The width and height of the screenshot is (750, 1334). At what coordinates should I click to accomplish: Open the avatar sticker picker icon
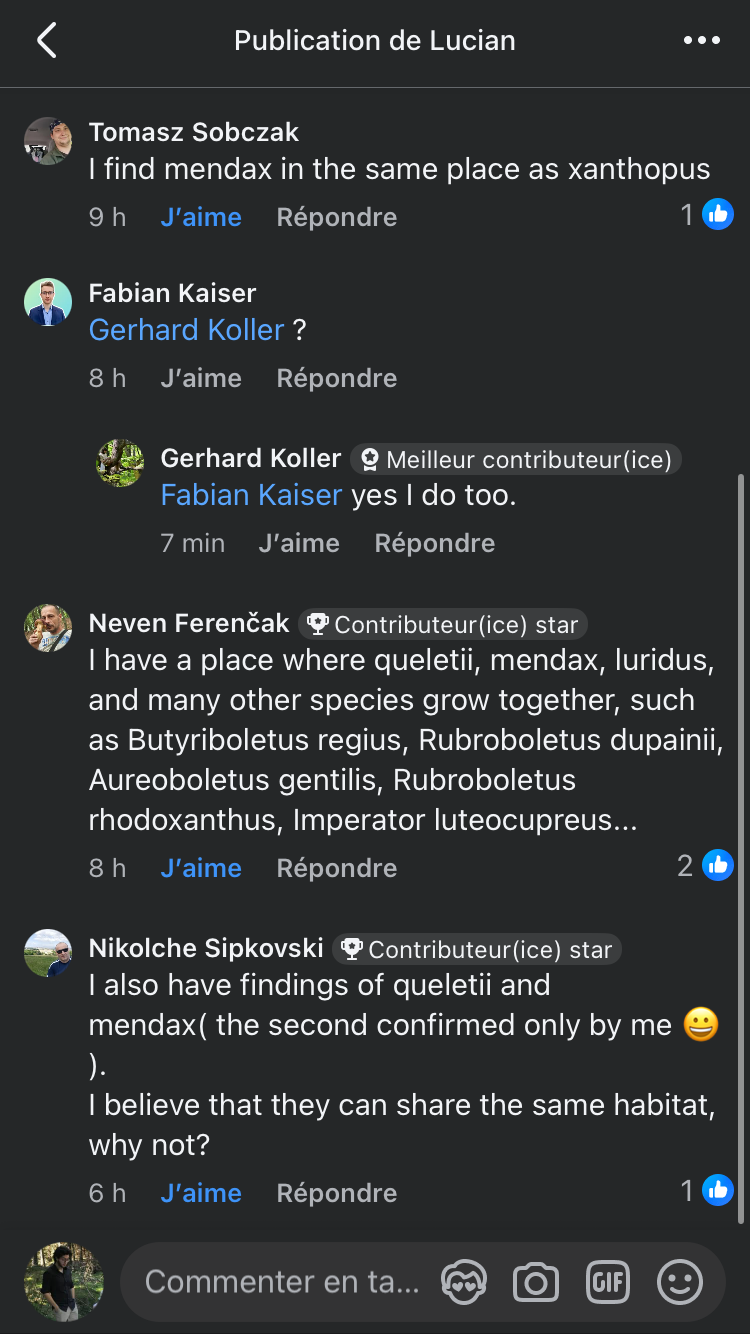(x=464, y=1282)
